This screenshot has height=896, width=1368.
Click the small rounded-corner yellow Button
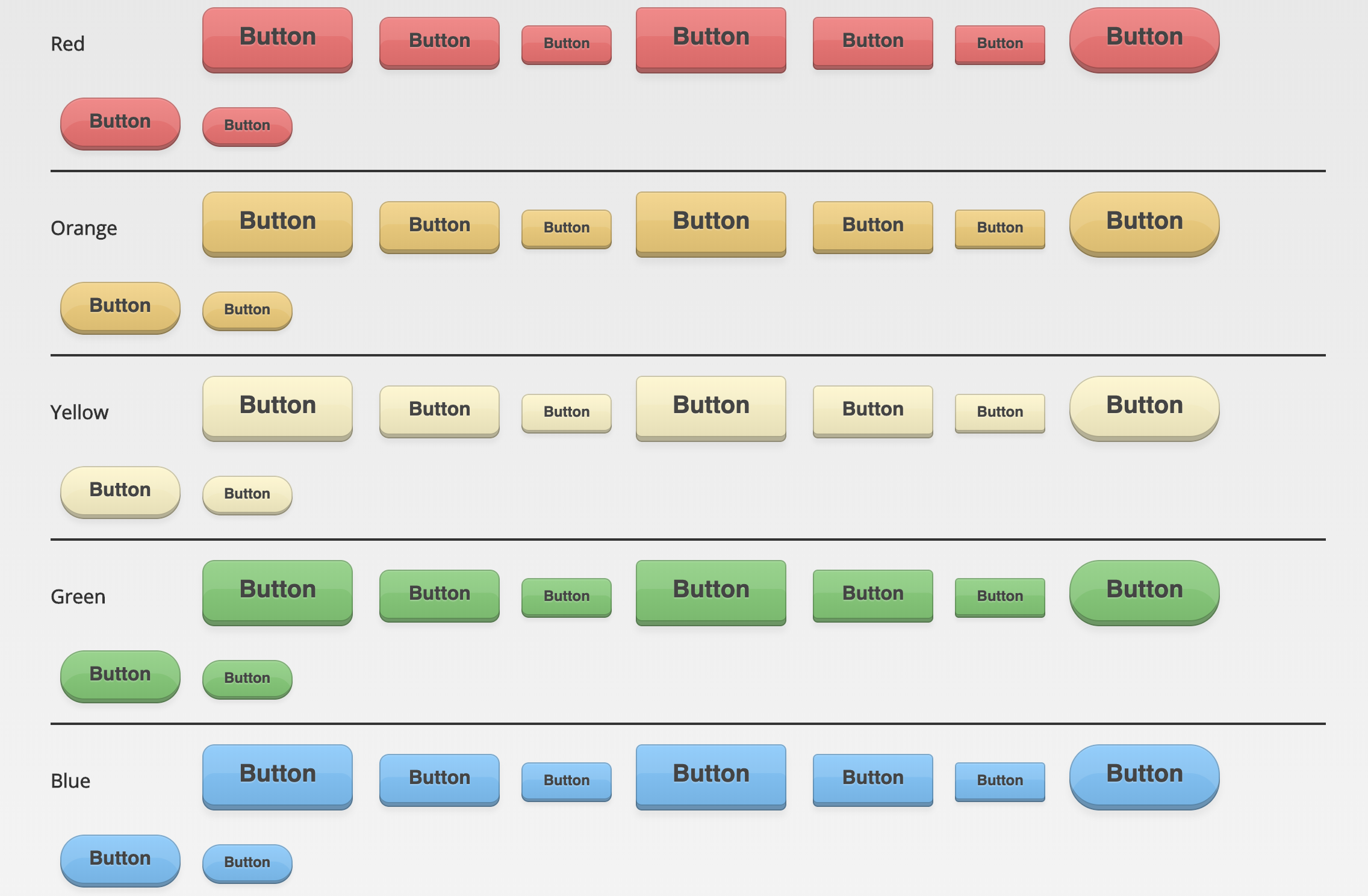567,413
